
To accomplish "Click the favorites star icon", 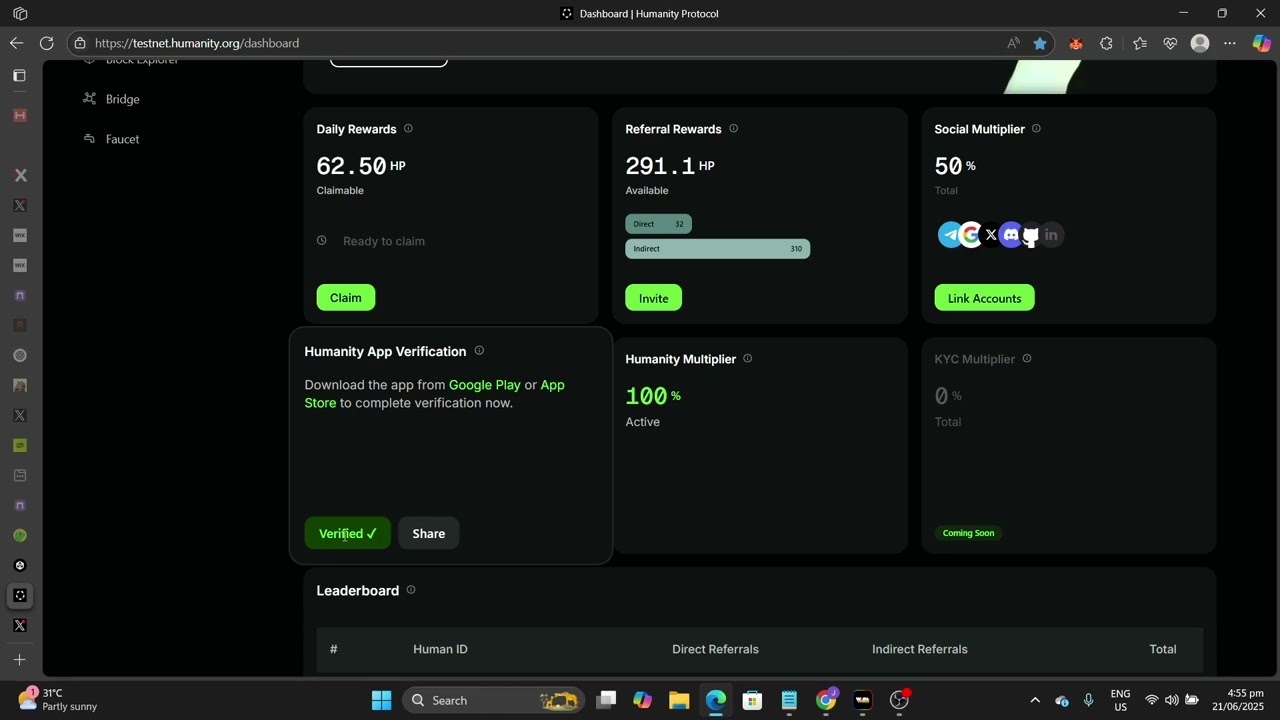I will tap(1040, 43).
